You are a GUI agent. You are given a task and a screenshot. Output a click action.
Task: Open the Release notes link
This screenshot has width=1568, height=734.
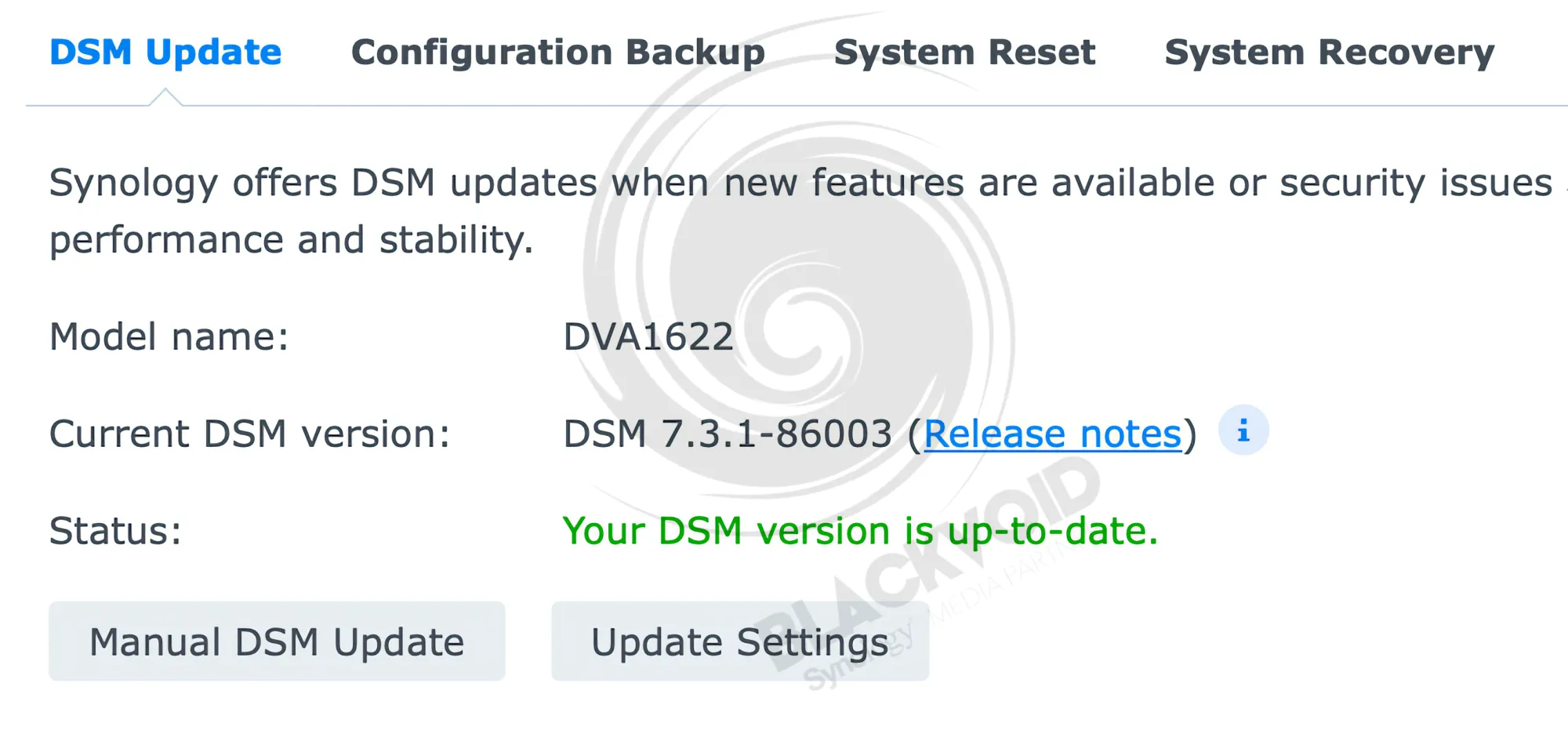coord(1052,434)
